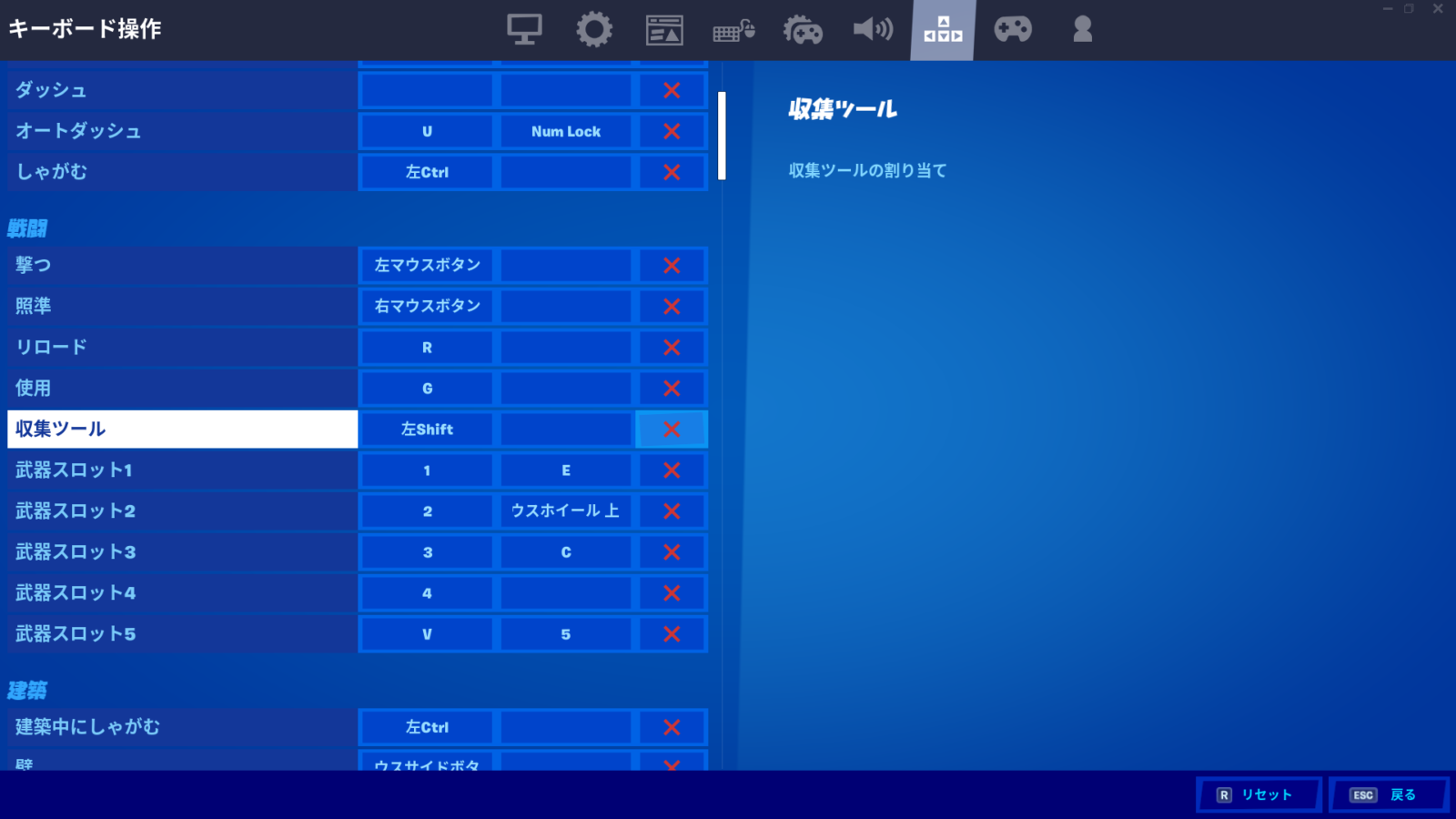Change the Num Lock binding for オートダッシュ

pyautogui.click(x=566, y=131)
